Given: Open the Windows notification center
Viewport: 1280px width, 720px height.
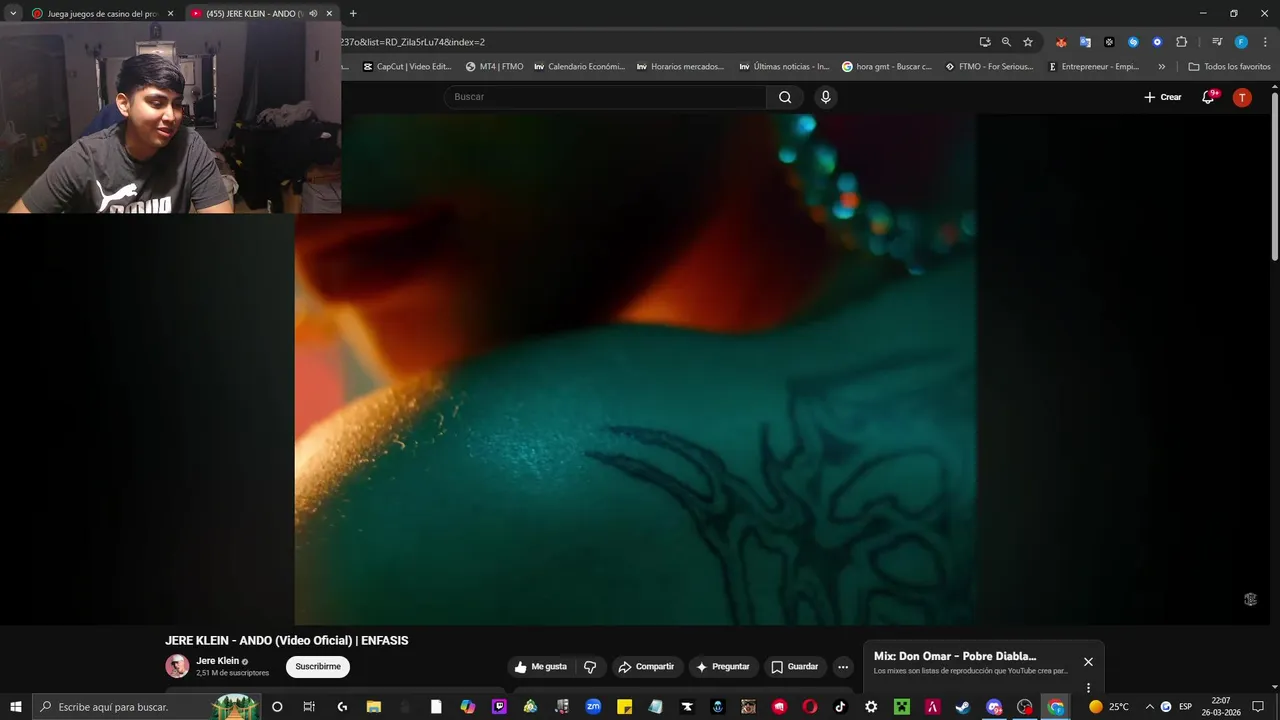Looking at the screenshot, I should click(x=1258, y=707).
